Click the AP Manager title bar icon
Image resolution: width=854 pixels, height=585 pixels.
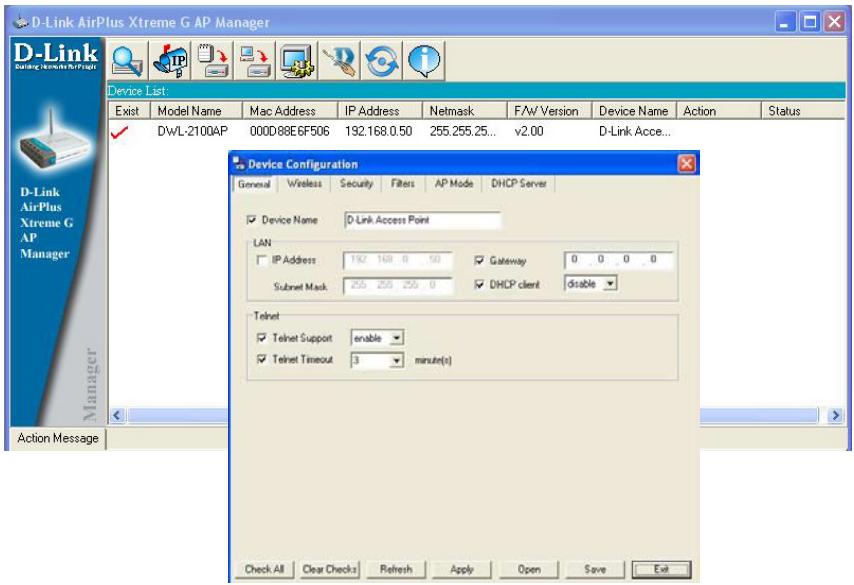point(21,22)
